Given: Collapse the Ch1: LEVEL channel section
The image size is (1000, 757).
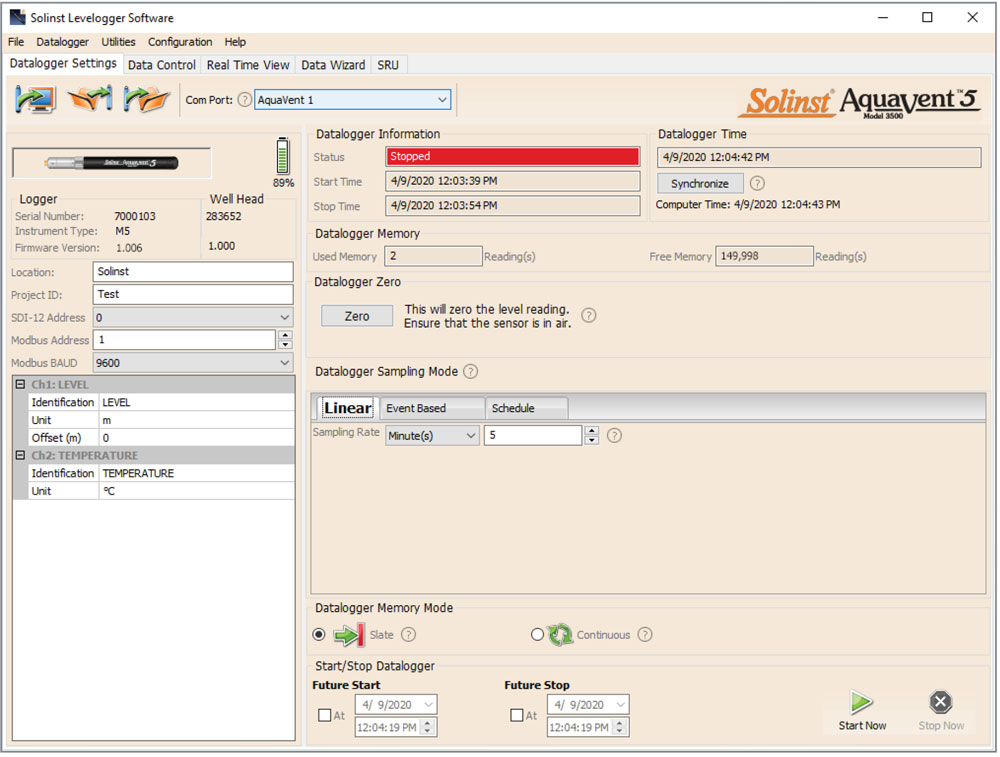Looking at the screenshot, I should point(20,384).
